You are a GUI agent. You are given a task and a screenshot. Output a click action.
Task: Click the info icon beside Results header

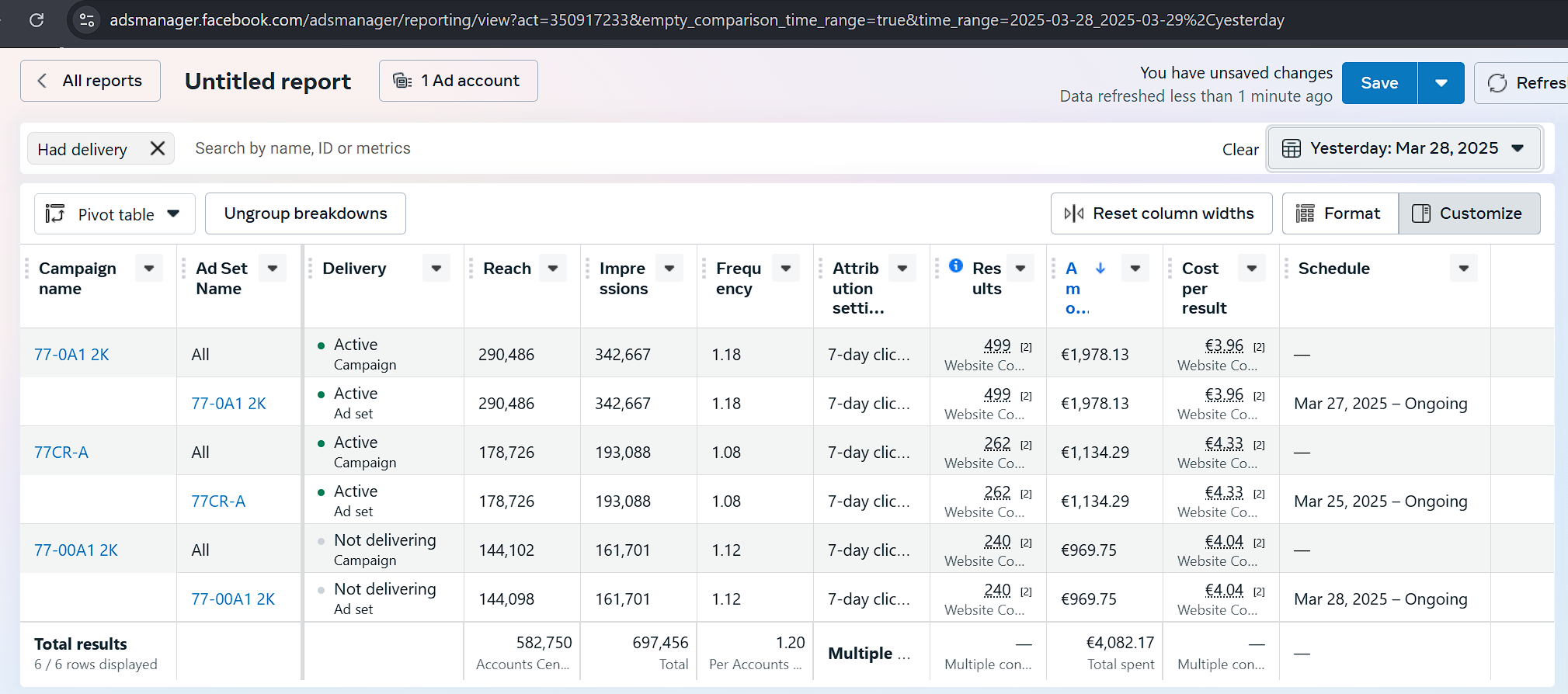tap(956, 266)
